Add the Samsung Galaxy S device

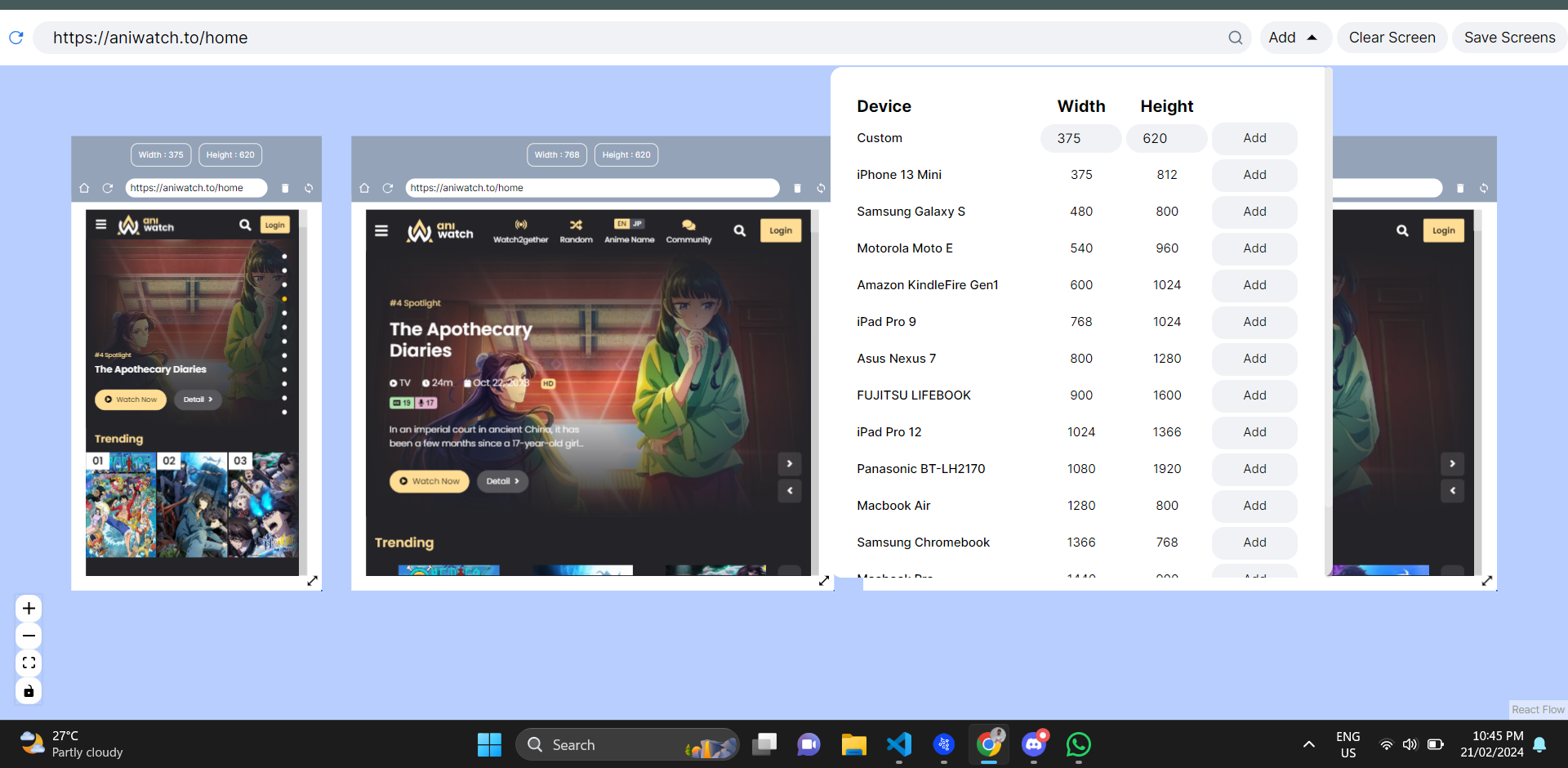point(1254,212)
